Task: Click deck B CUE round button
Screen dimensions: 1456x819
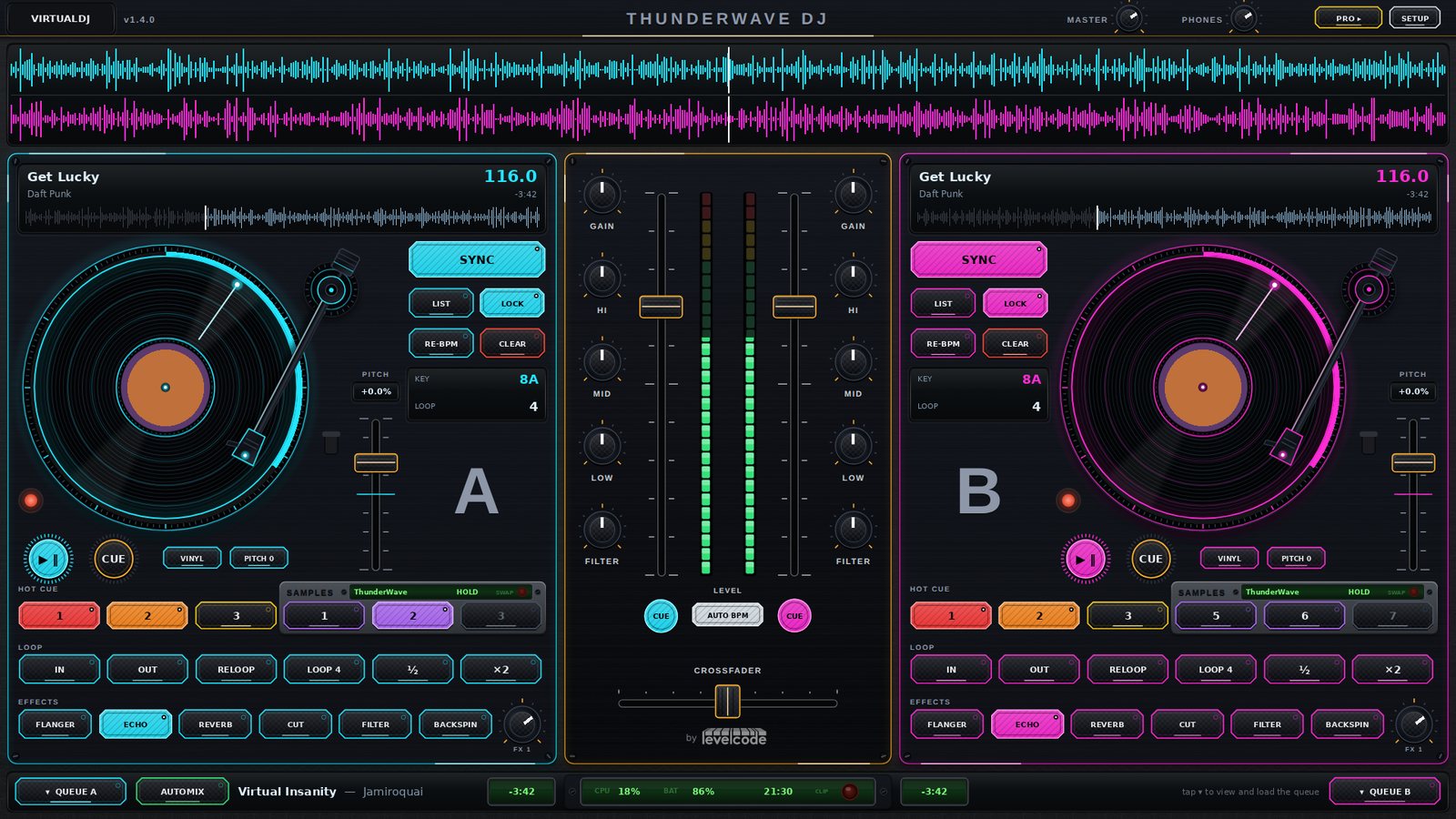Action: click(x=1150, y=559)
